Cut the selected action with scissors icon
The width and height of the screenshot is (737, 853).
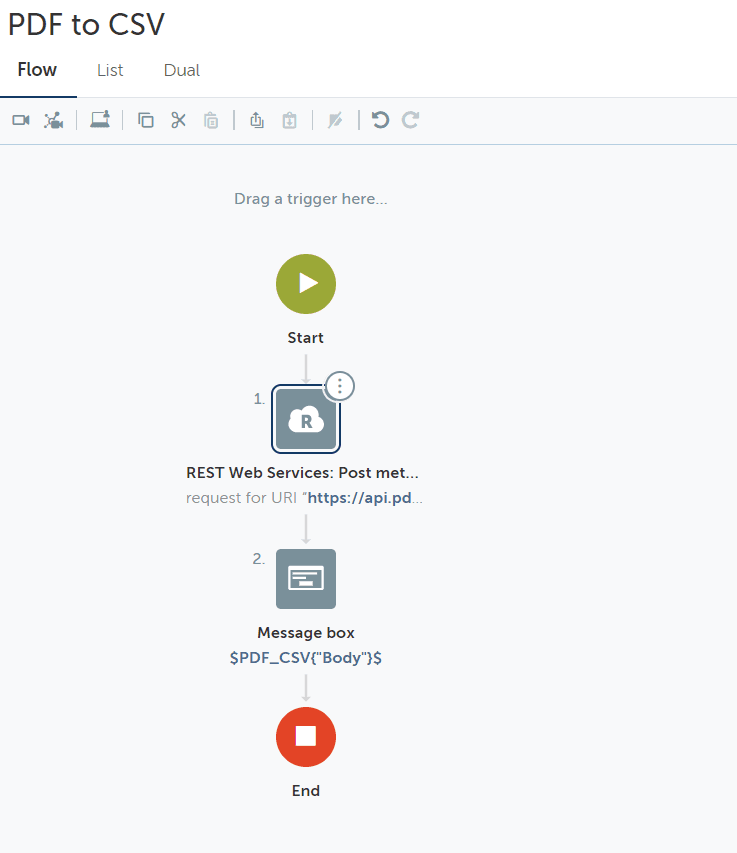(x=178, y=120)
